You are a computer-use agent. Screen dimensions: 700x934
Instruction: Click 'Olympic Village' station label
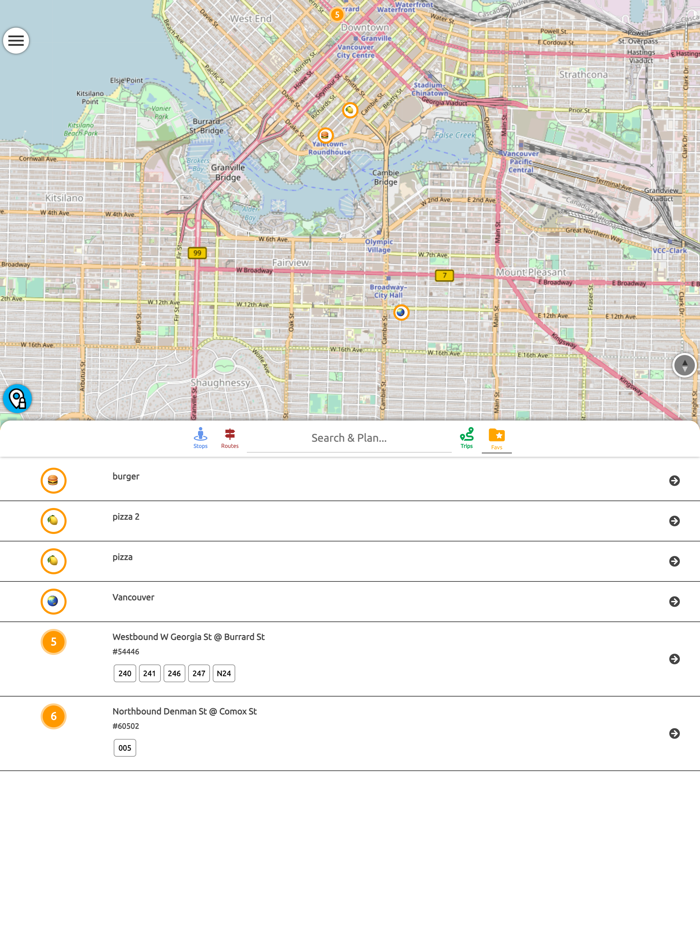tap(379, 246)
